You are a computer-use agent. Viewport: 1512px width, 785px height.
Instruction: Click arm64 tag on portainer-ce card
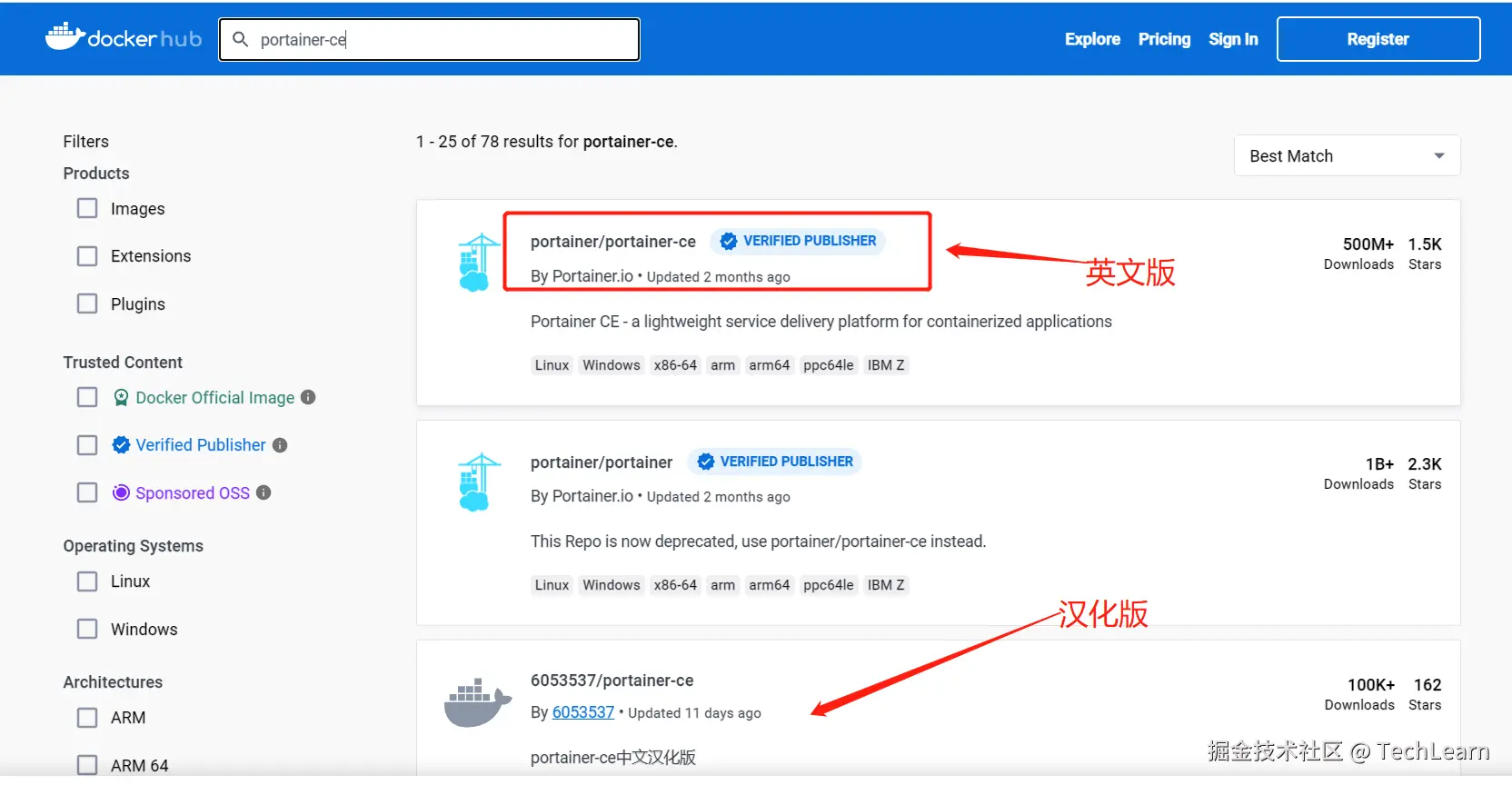coord(770,365)
